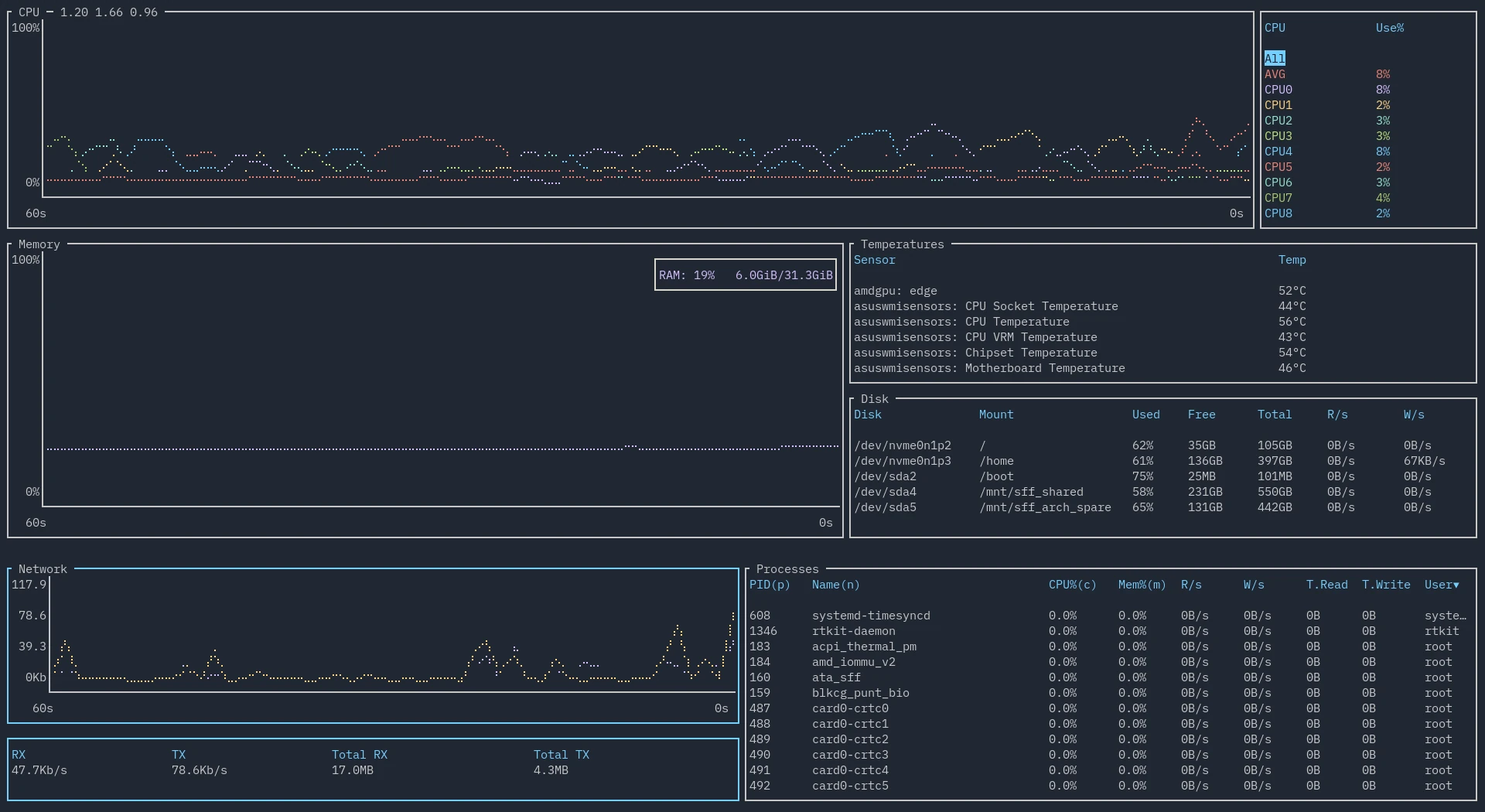
Task: Select CPU7 in the CPU legend list
Action: (1278, 198)
